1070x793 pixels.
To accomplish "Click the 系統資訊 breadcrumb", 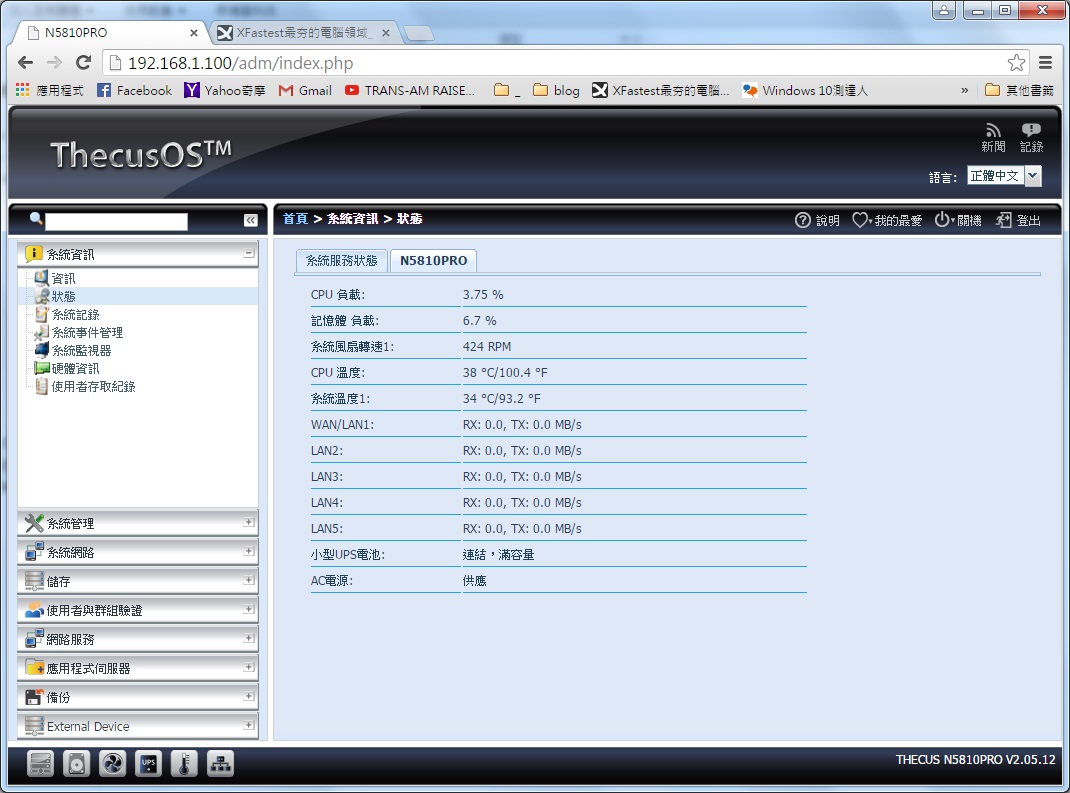I will click(x=352, y=218).
